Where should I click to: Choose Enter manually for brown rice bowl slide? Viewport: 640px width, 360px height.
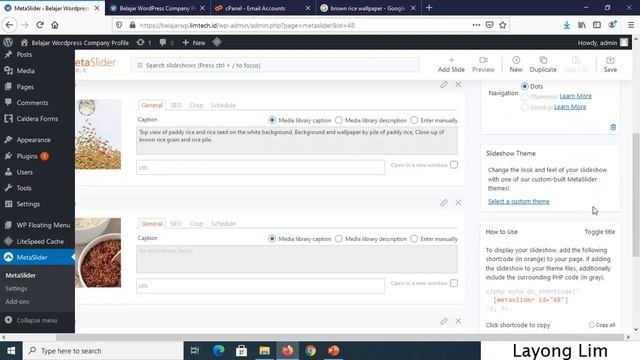coord(414,239)
